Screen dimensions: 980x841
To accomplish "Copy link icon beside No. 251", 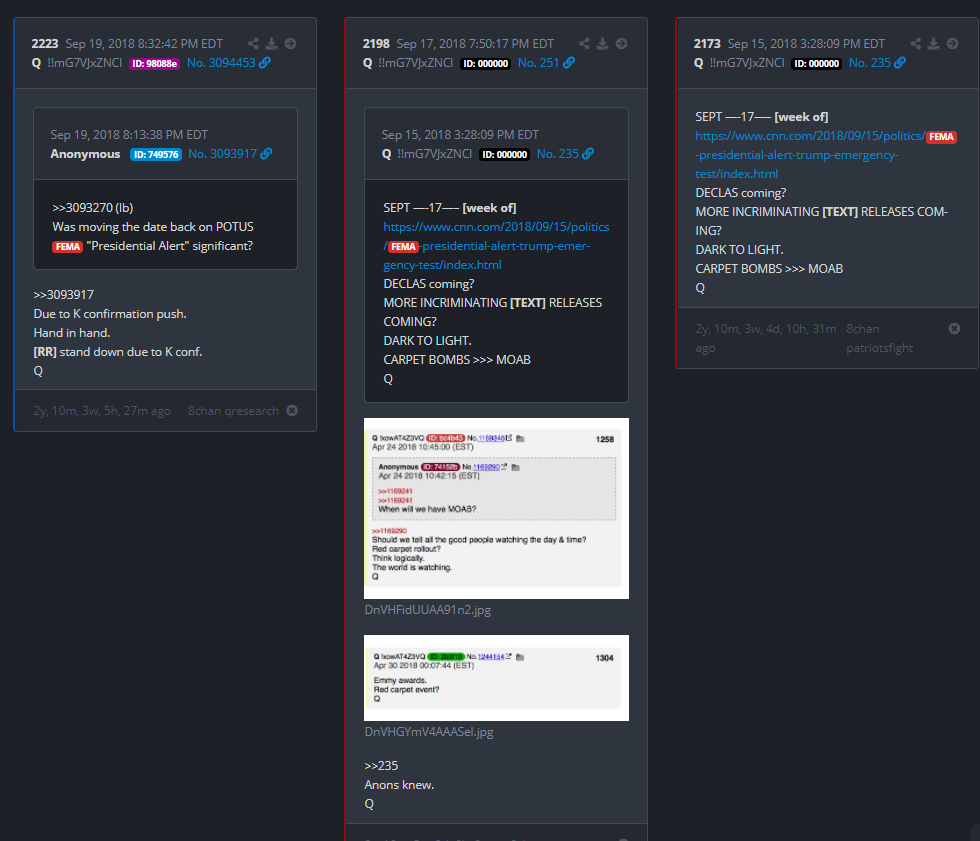I will (x=569, y=62).
